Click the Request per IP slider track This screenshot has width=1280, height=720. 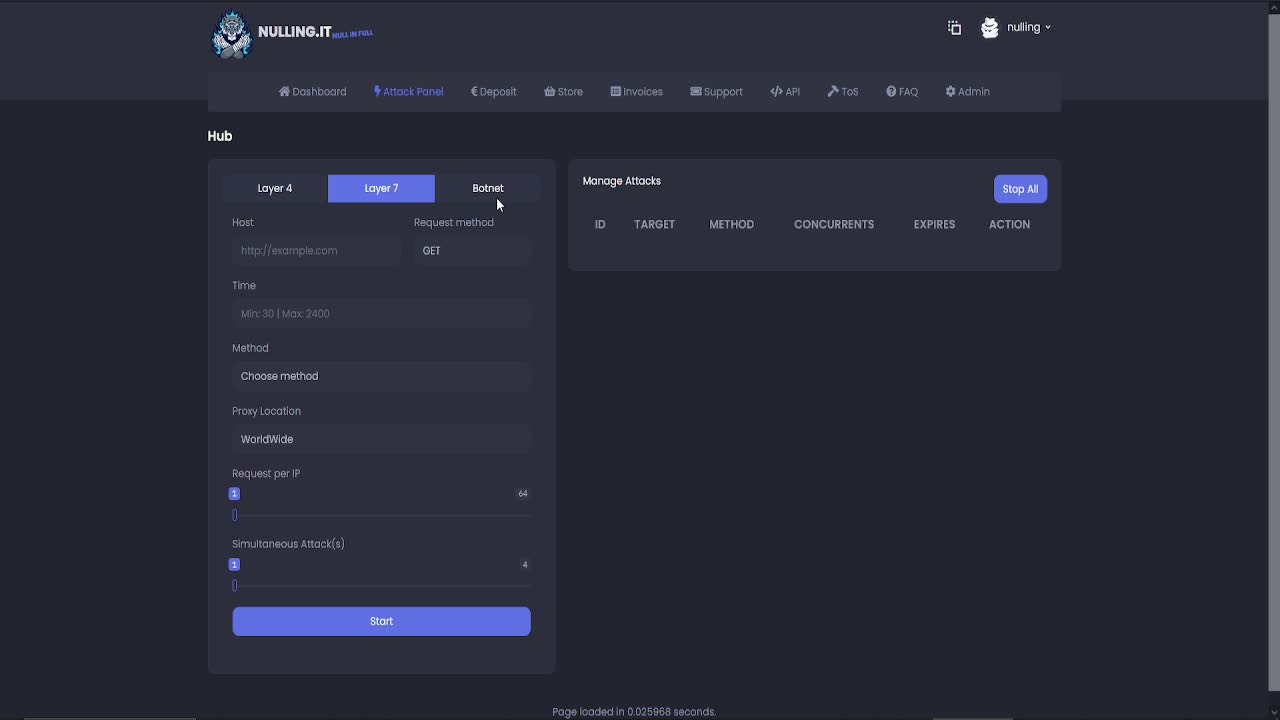point(381,516)
